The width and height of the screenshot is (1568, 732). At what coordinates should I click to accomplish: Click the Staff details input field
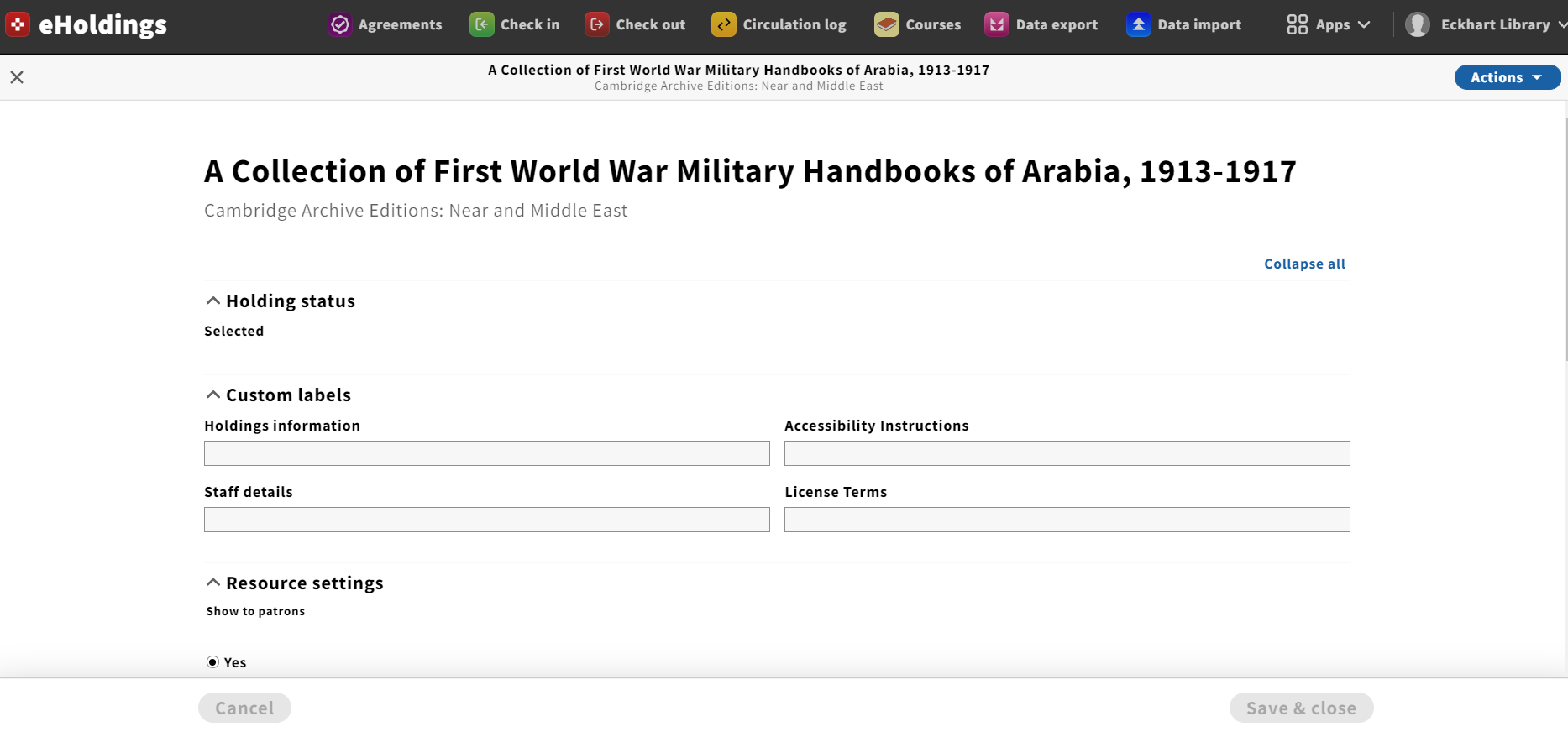tap(487, 520)
